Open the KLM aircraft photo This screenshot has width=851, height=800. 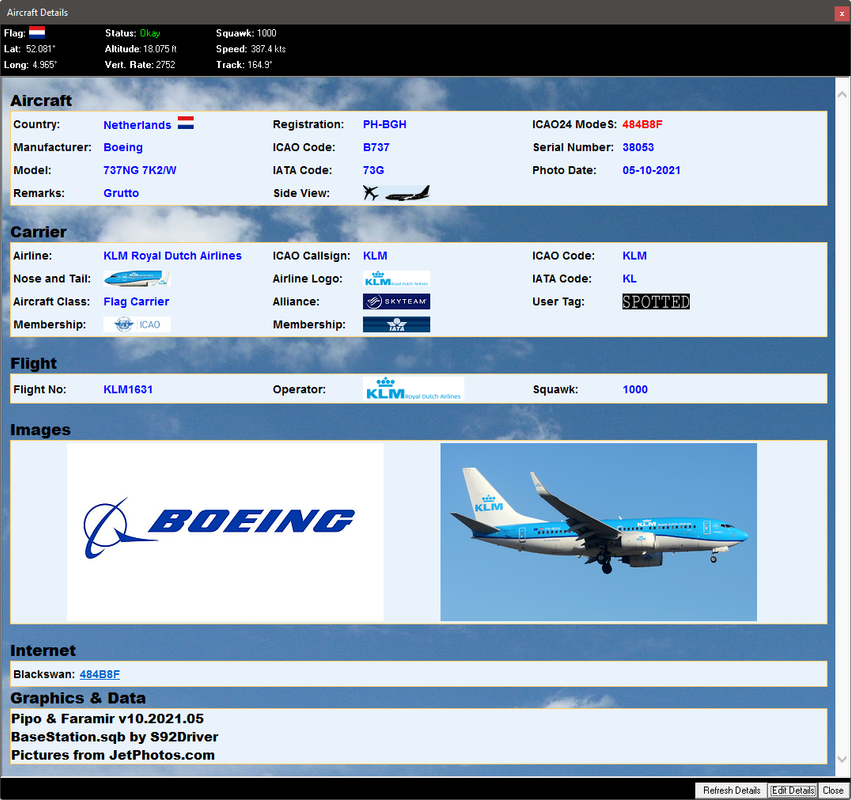pyautogui.click(x=599, y=532)
